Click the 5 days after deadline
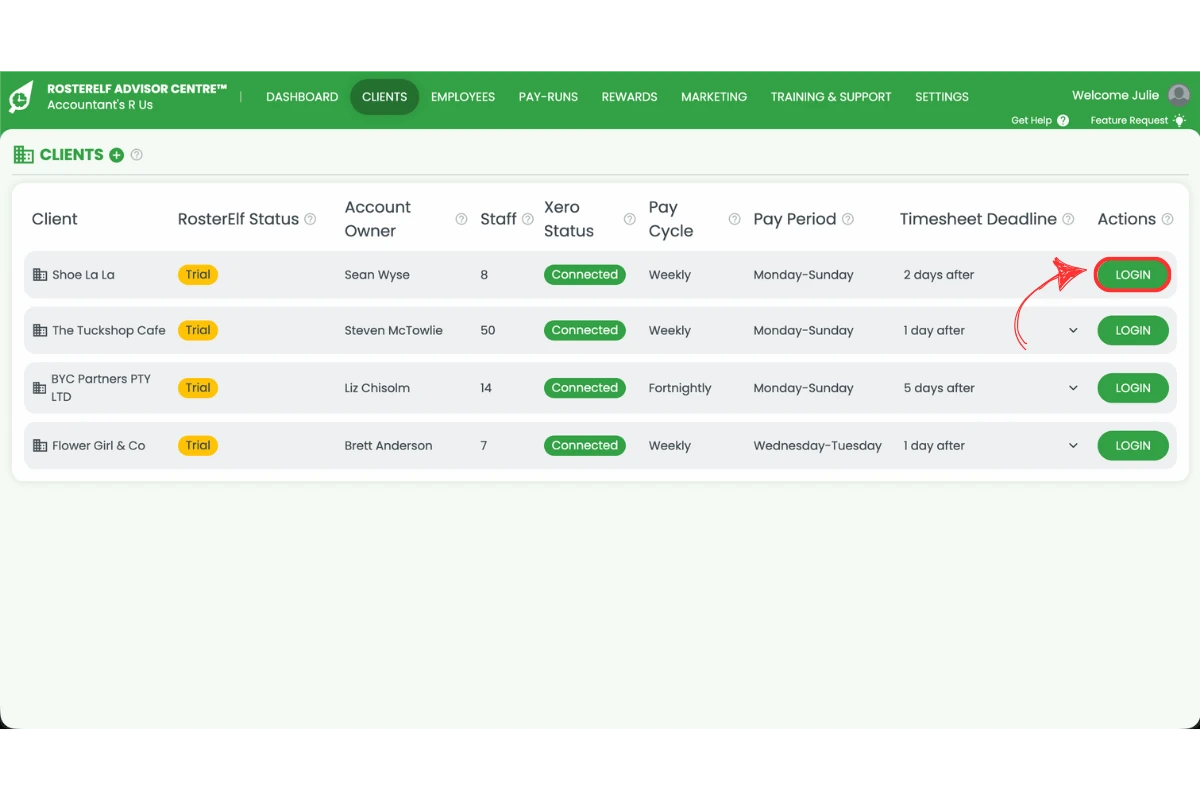The width and height of the screenshot is (1200, 800). coord(939,388)
